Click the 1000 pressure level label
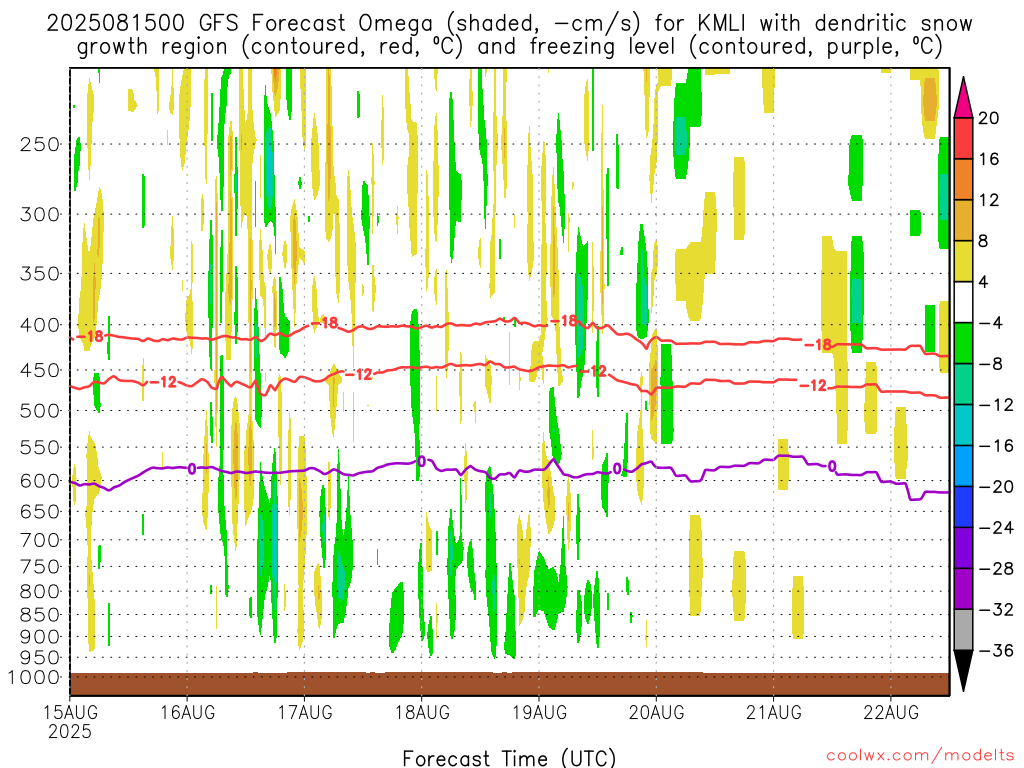Image resolution: width=1024 pixels, height=768 pixels. coord(35,677)
